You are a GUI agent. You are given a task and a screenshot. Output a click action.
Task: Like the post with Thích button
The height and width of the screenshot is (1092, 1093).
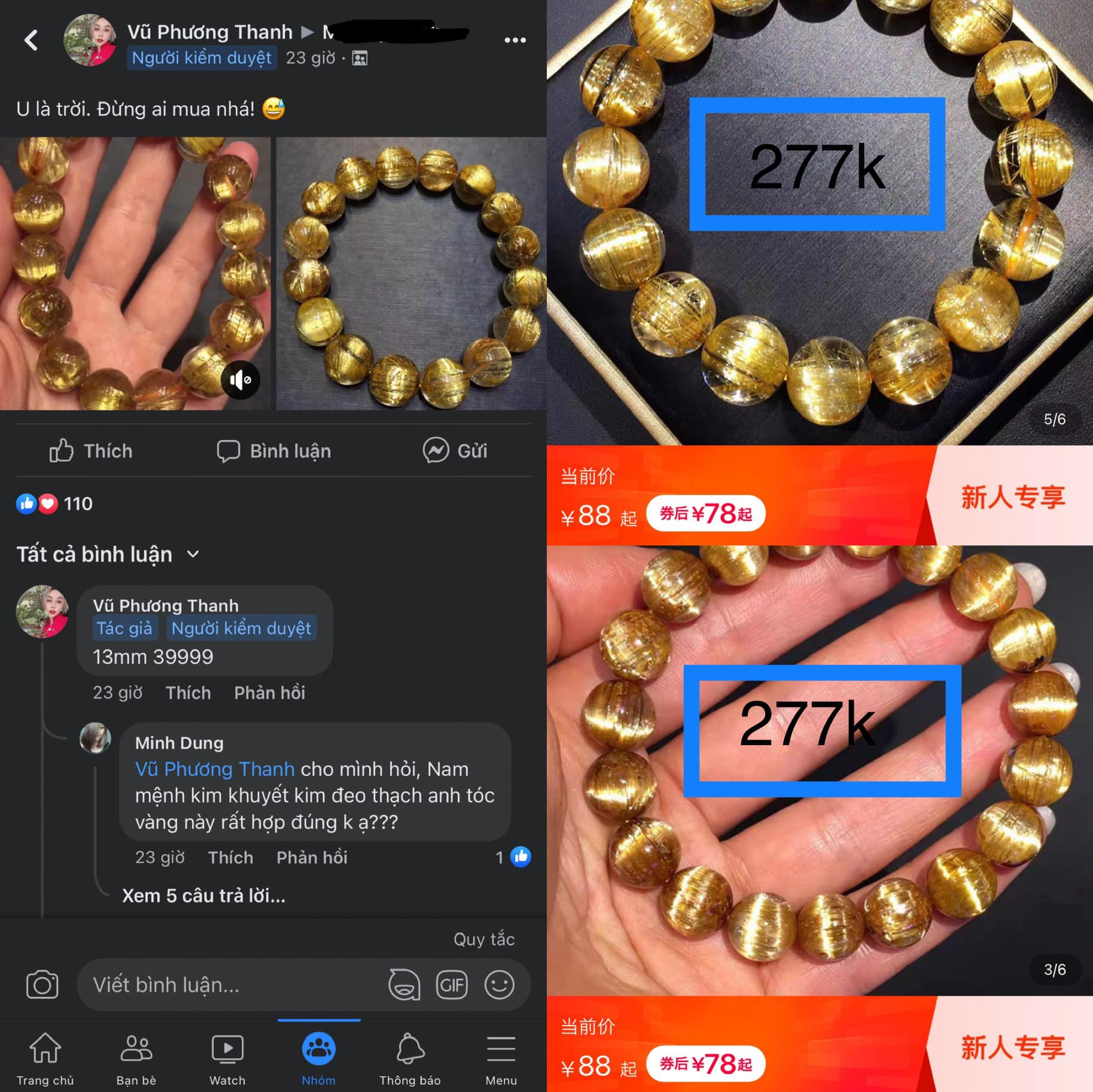pos(91,450)
